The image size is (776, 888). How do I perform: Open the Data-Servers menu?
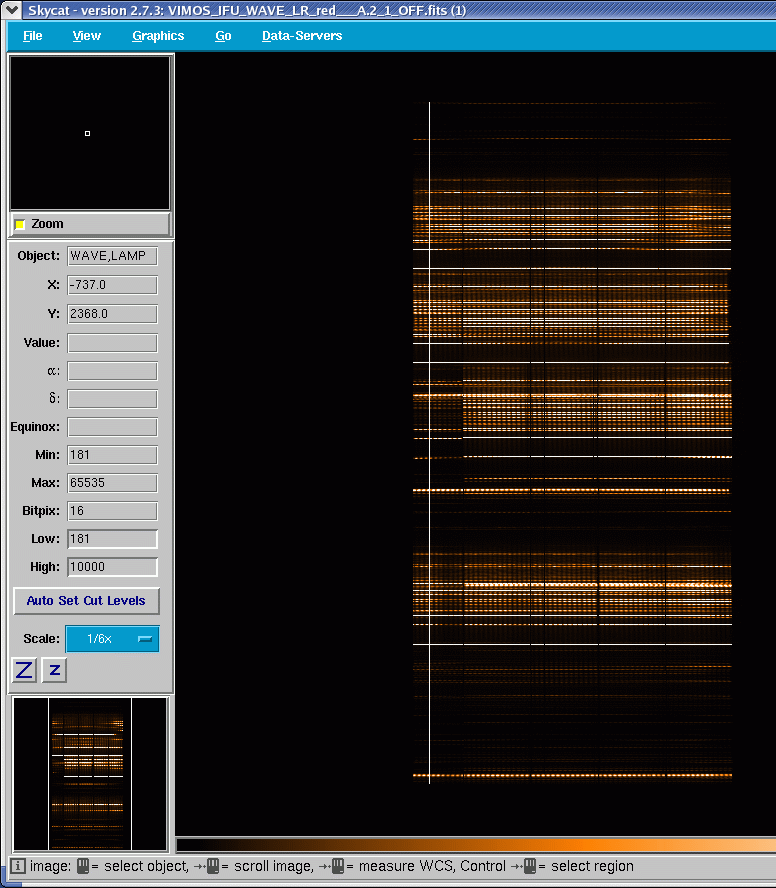coord(302,36)
